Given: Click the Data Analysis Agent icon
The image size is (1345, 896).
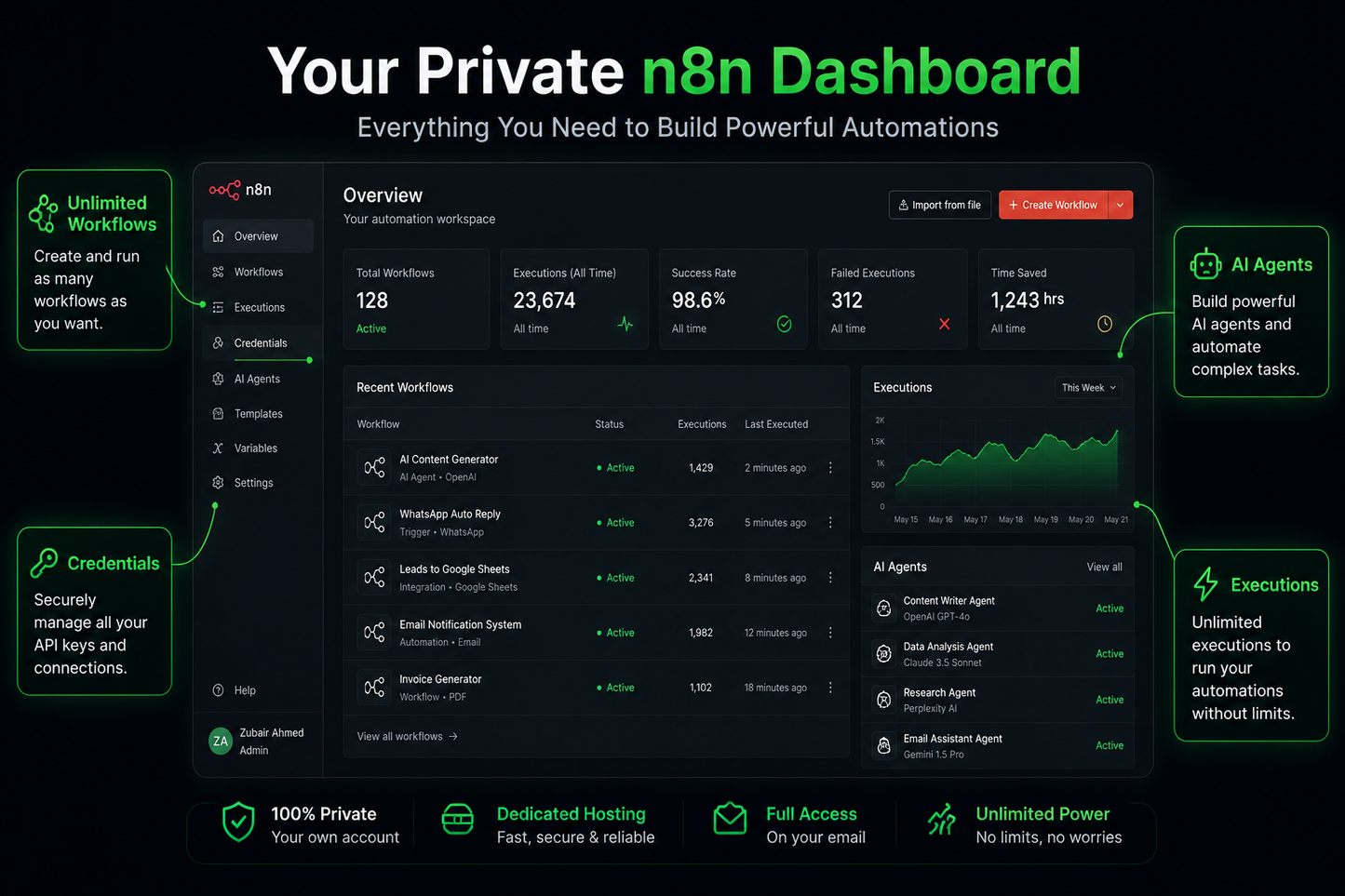Looking at the screenshot, I should [883, 654].
